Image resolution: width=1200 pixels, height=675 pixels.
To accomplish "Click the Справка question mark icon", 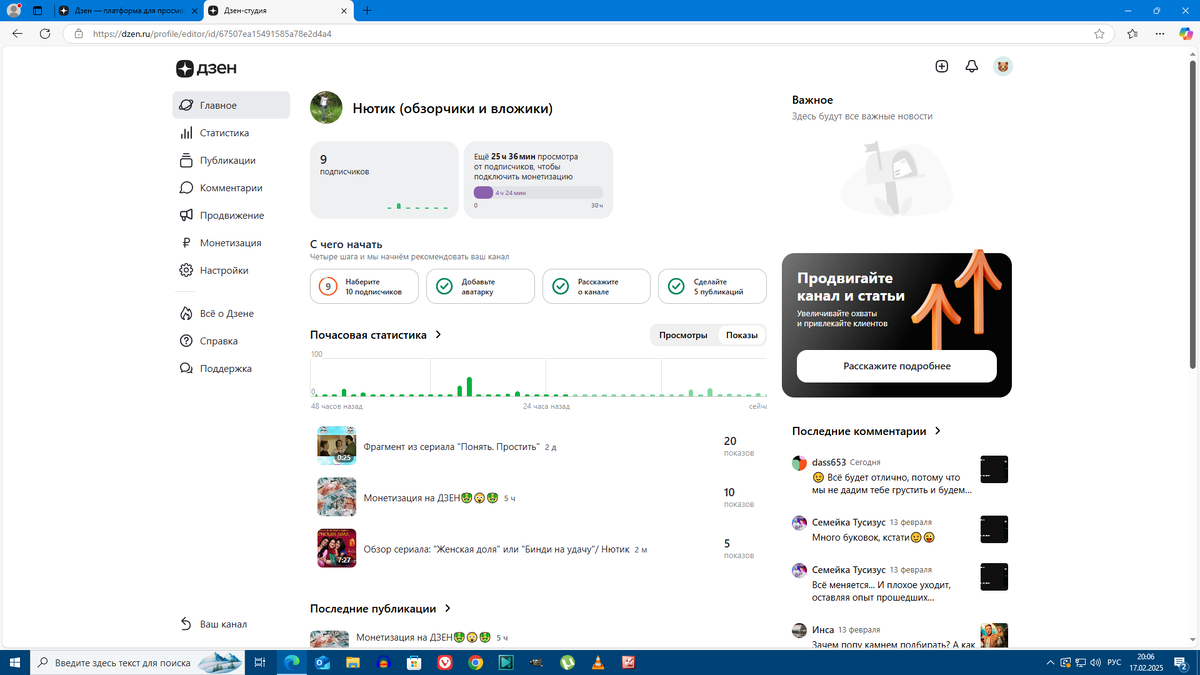I will click(186, 341).
